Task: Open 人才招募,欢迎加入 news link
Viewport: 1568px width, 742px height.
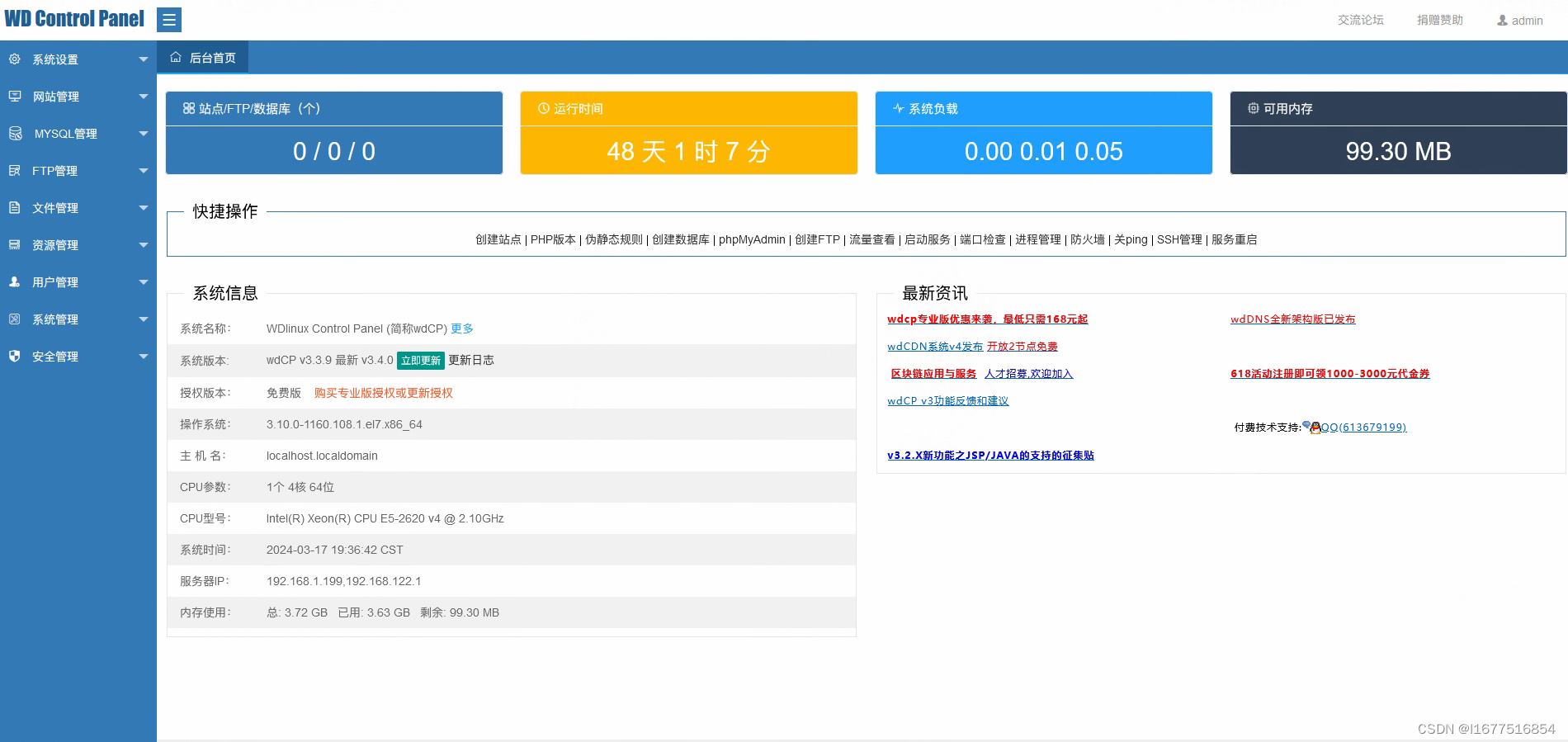Action: (x=1029, y=374)
